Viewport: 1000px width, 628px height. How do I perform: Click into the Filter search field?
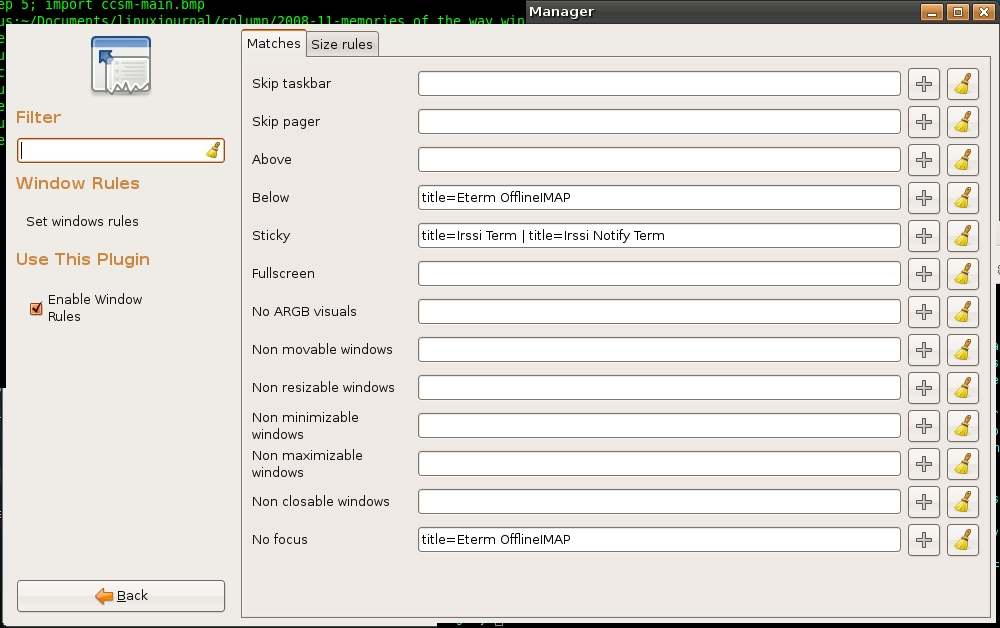coord(110,150)
